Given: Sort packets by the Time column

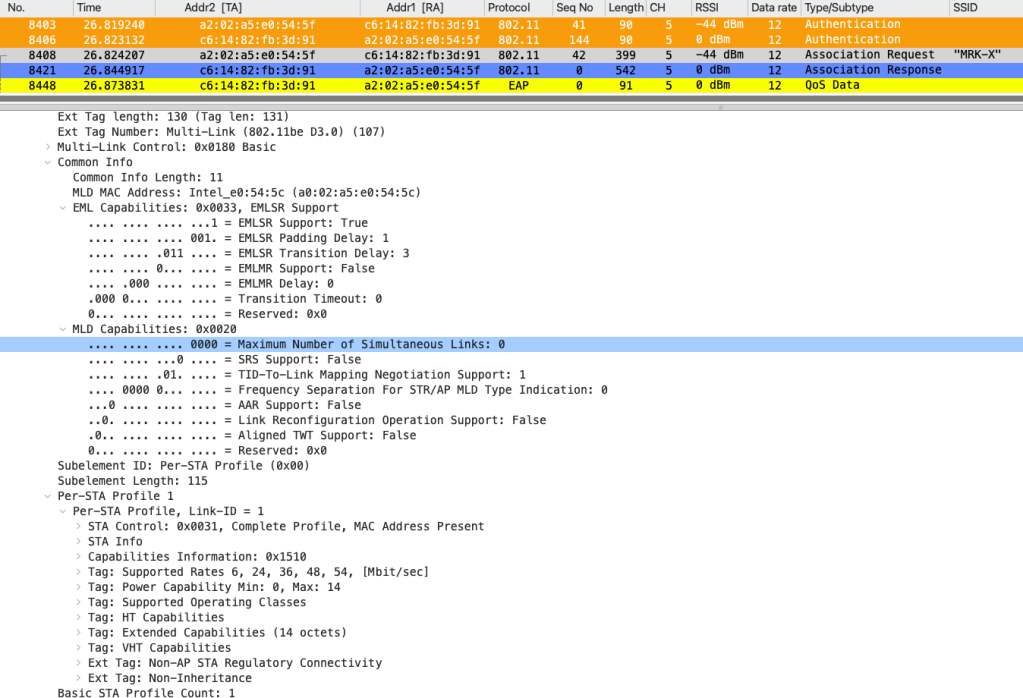Looking at the screenshot, I should point(89,7).
